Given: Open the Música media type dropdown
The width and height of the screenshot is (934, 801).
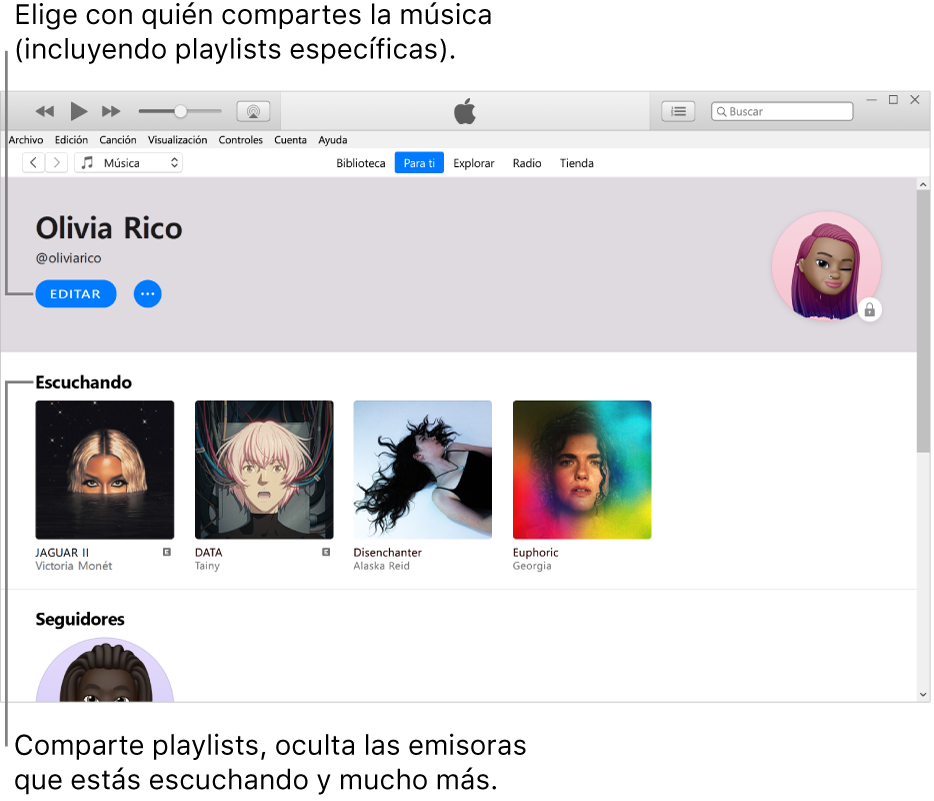Looking at the screenshot, I should pyautogui.click(x=128, y=162).
